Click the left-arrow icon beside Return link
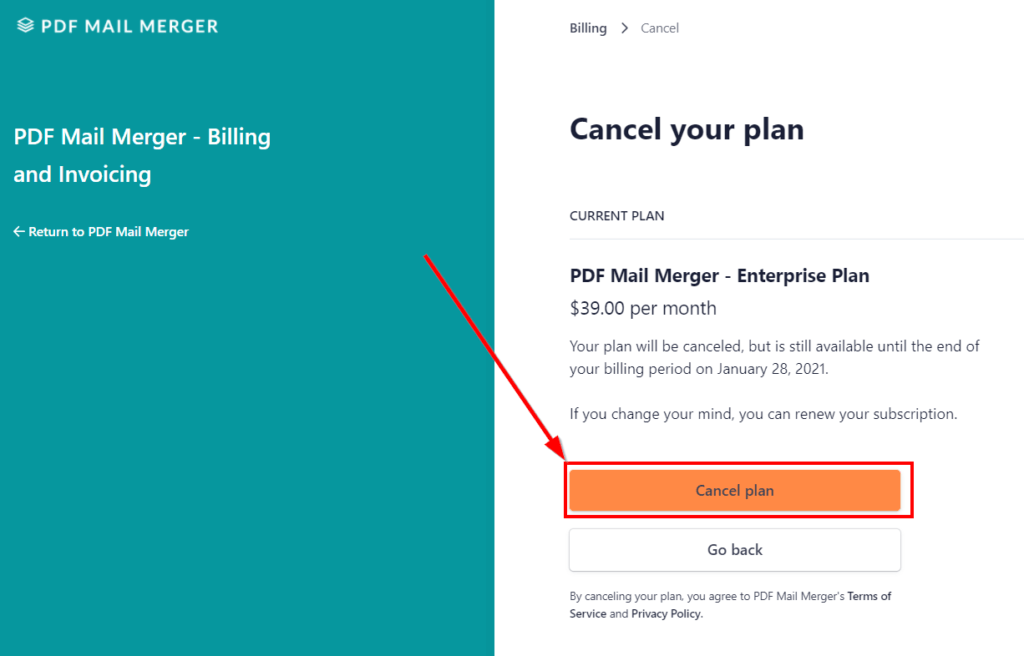Screen dimensions: 1024x656 point(18,231)
